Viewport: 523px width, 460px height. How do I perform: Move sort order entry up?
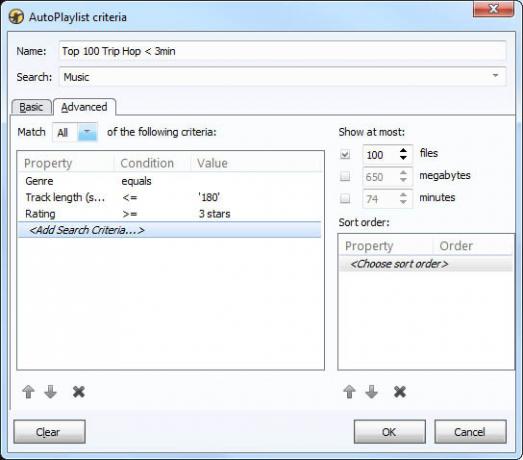click(349, 392)
